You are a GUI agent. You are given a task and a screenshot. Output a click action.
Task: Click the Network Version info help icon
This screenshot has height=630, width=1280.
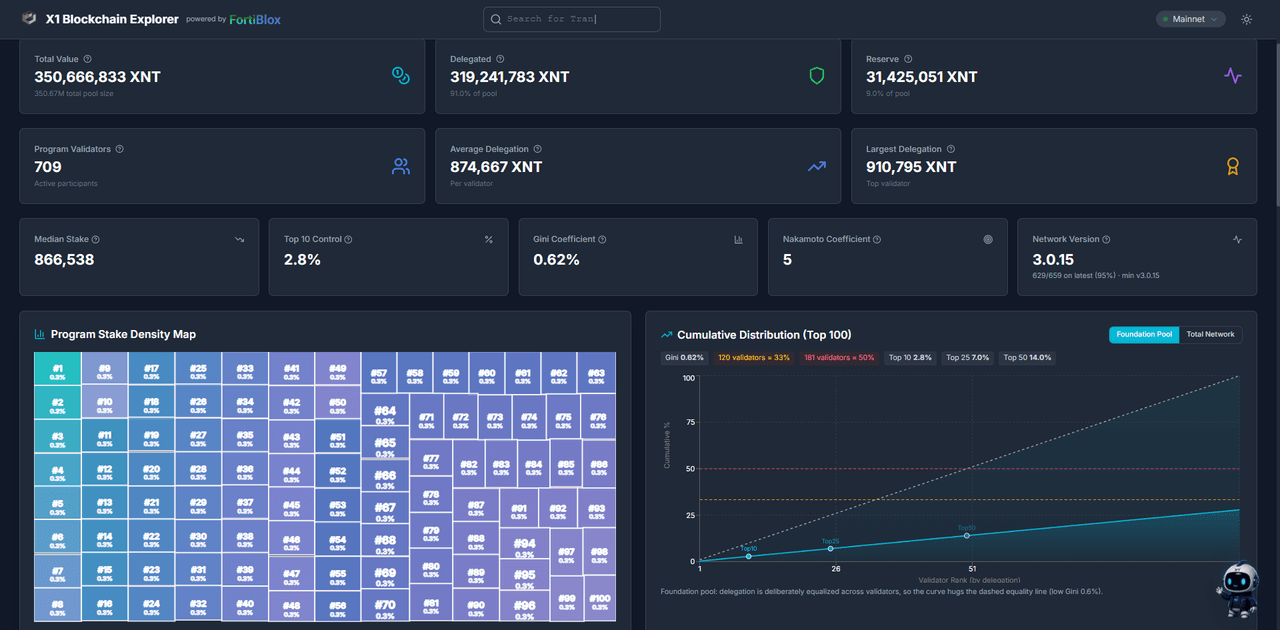(1106, 239)
